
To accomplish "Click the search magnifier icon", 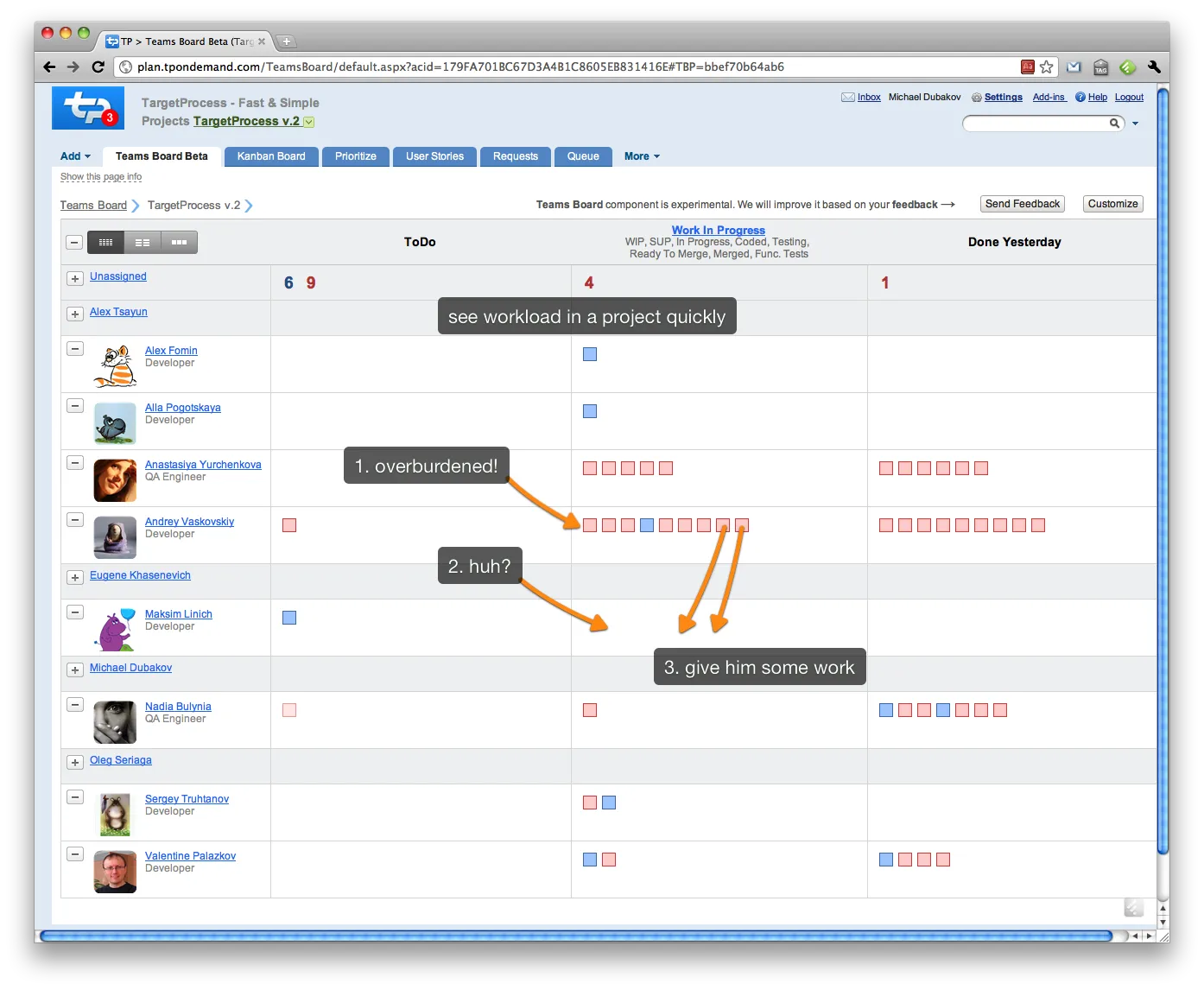I will pos(1114,124).
